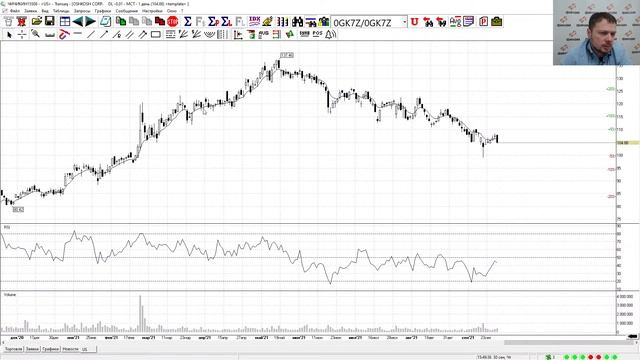Click the floppy disk save icon
Image resolution: width=640 pixels, height=360 pixels.
click(x=50, y=21)
